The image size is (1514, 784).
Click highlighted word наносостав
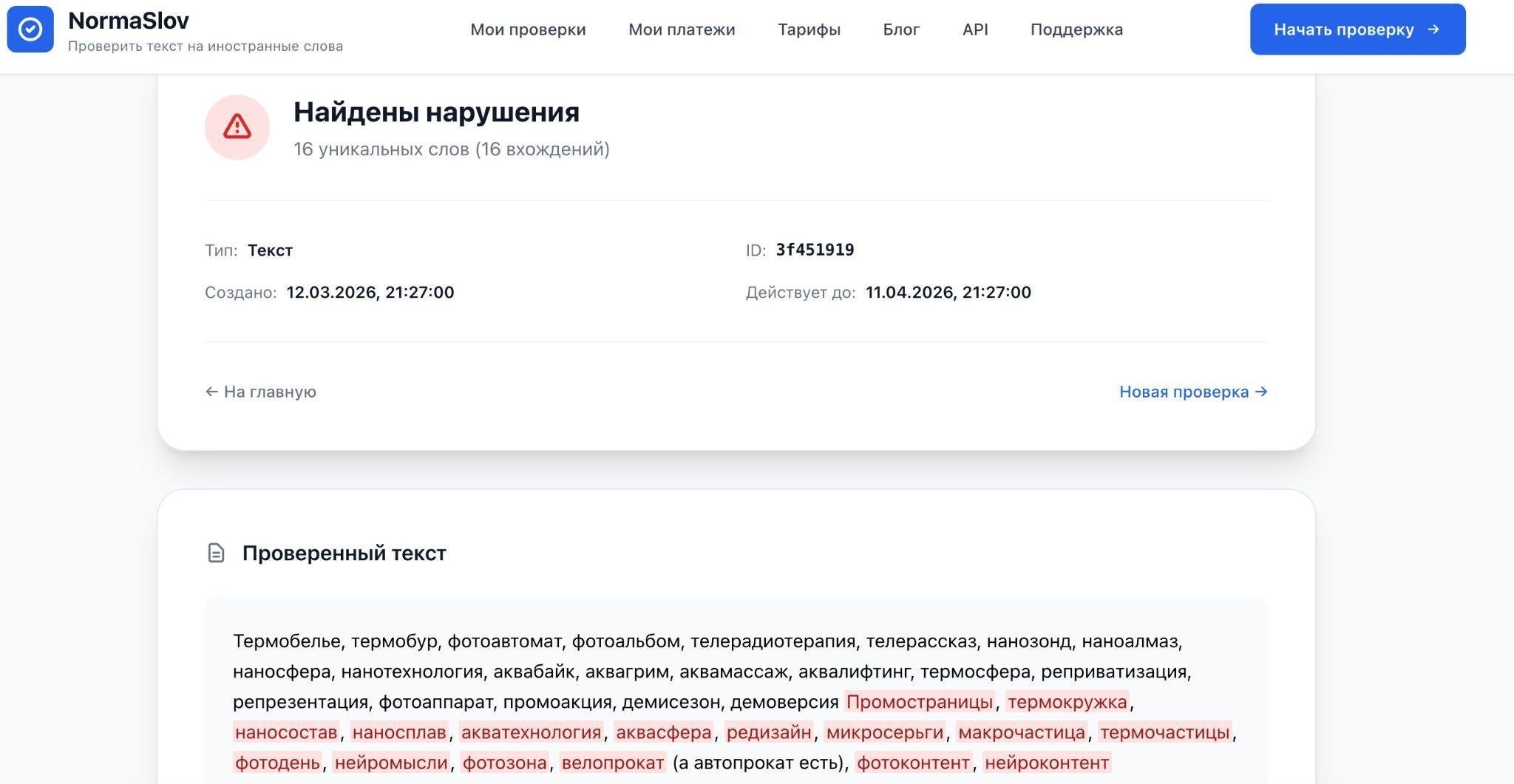tap(286, 732)
